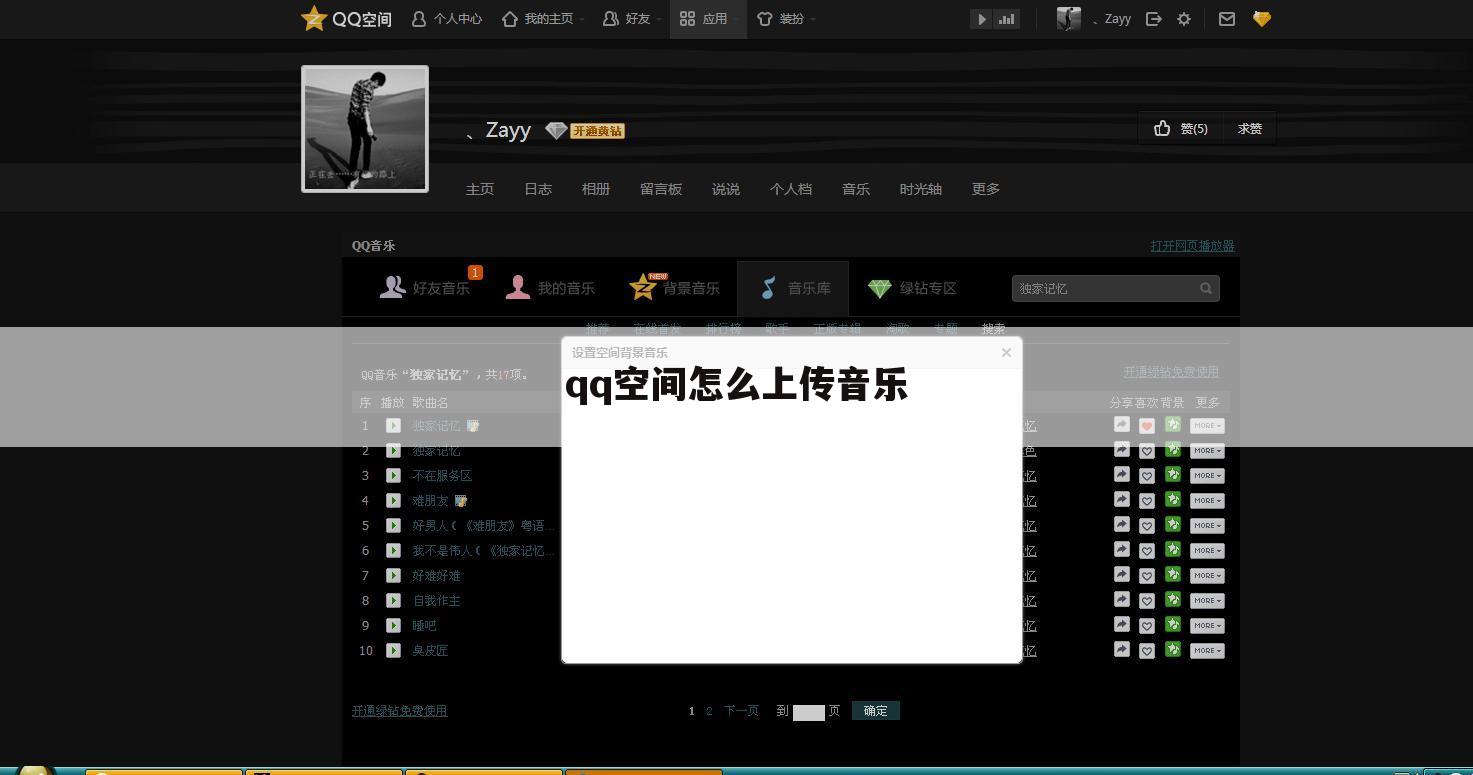
Task: Click the yellow diamond icon in top bar
Action: pos(1262,19)
